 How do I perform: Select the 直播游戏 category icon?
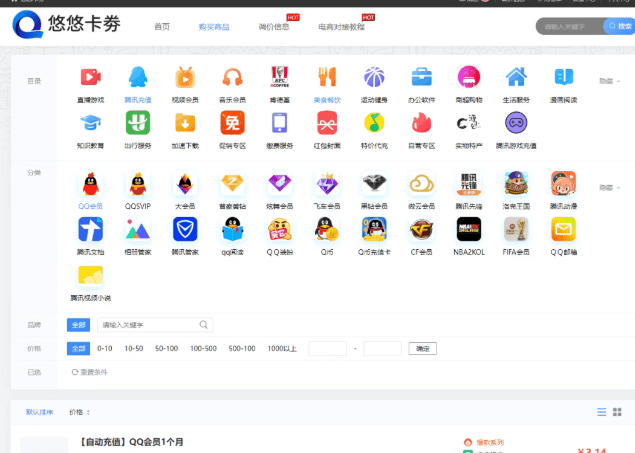click(x=90, y=77)
